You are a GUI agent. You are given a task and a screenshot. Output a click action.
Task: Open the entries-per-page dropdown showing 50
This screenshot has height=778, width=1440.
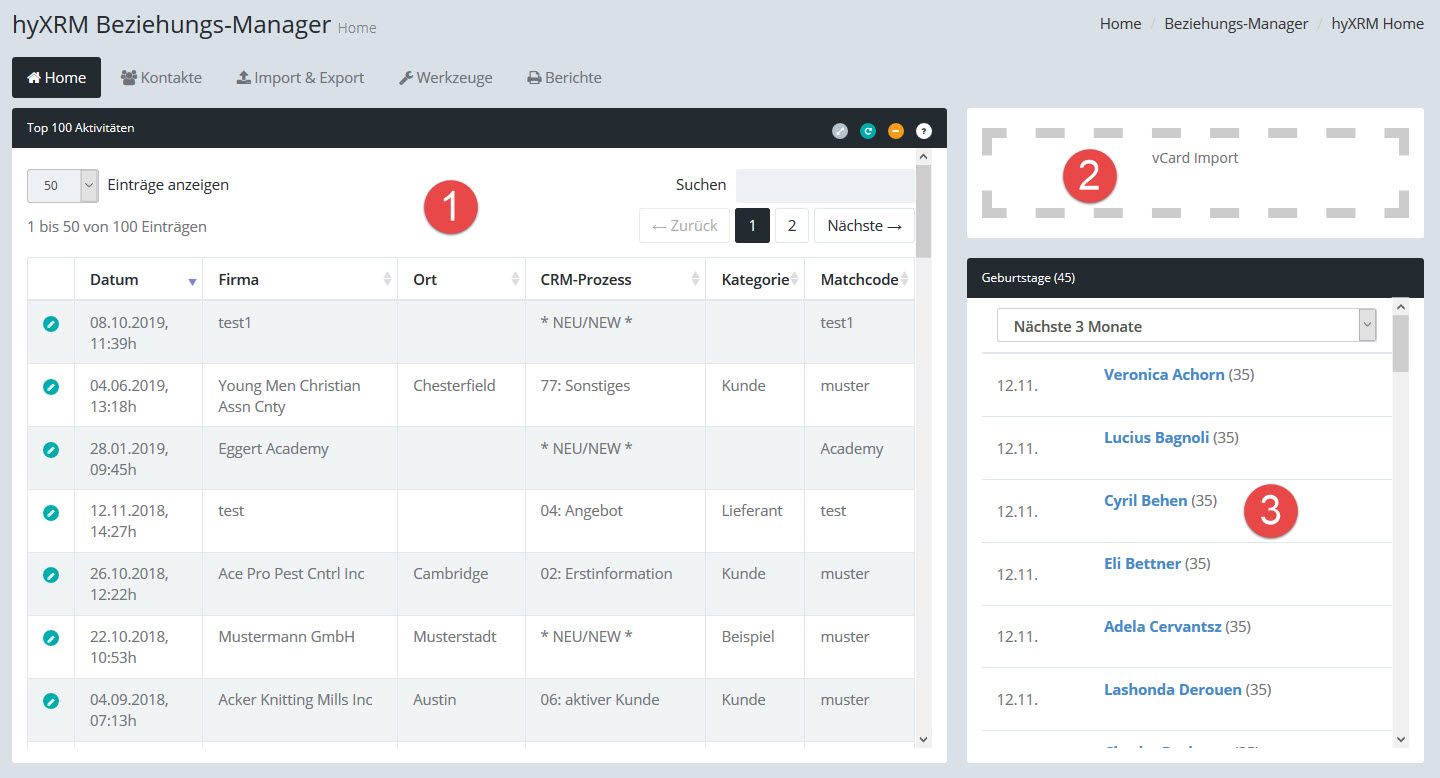point(62,186)
